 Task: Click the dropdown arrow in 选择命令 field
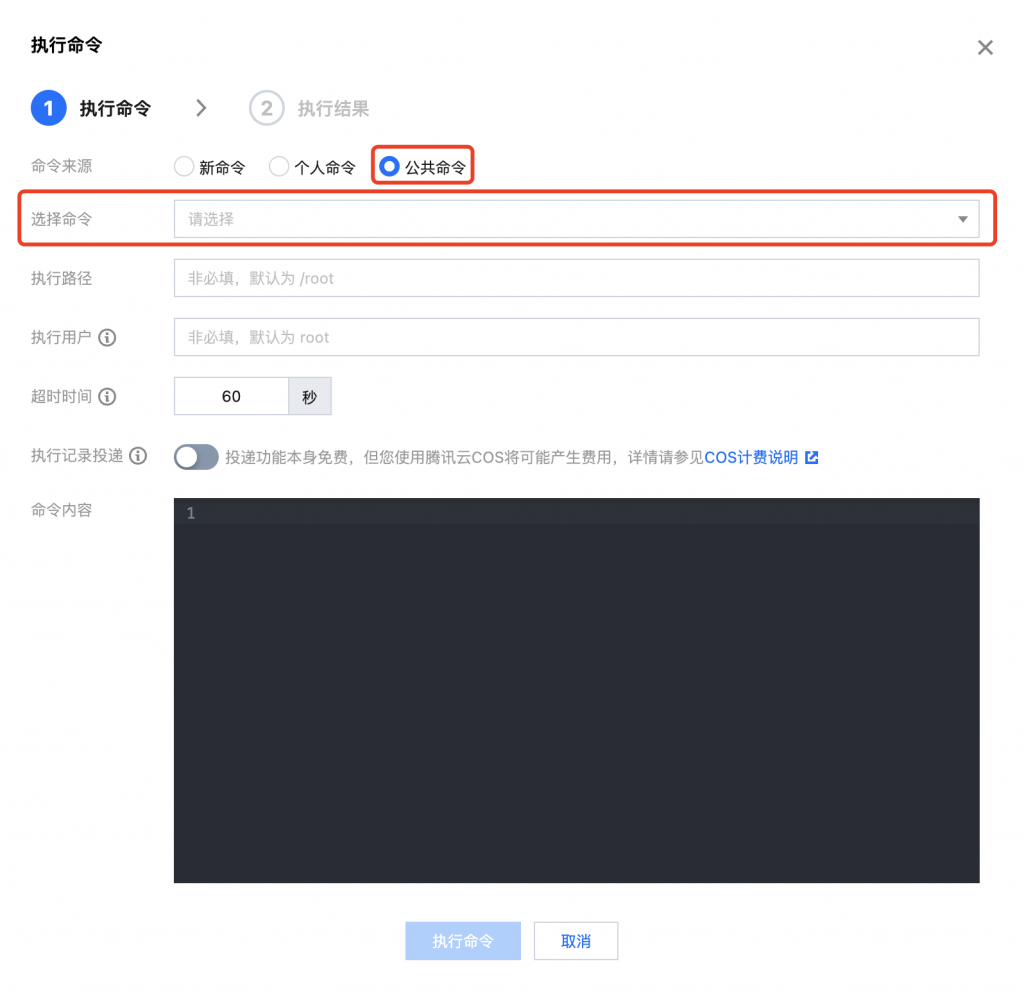(963, 218)
